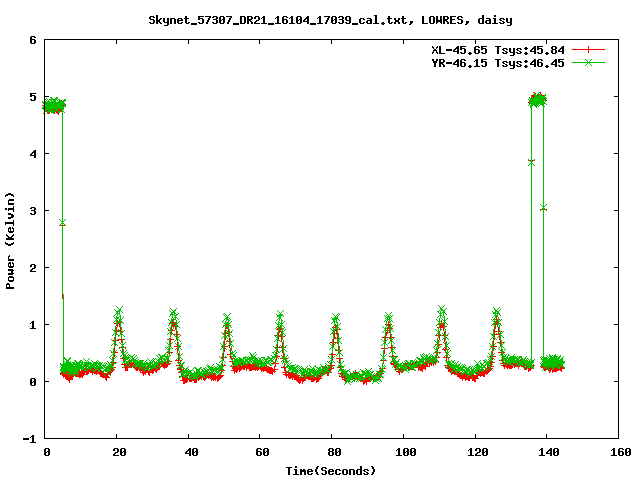Click the x-axis tick label 120
The height and width of the screenshot is (480, 640).
click(478, 452)
